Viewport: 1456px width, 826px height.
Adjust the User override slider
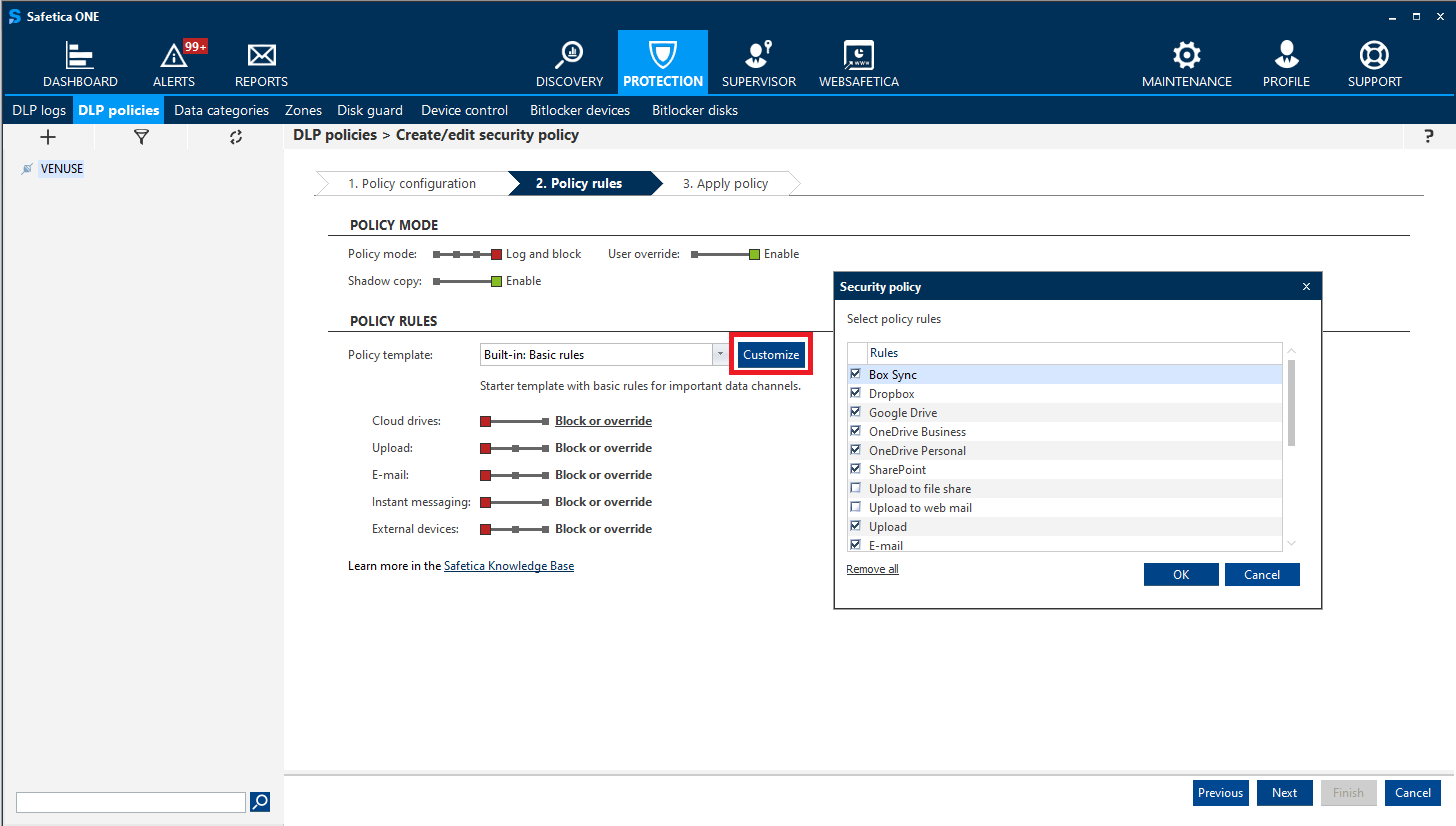(725, 254)
